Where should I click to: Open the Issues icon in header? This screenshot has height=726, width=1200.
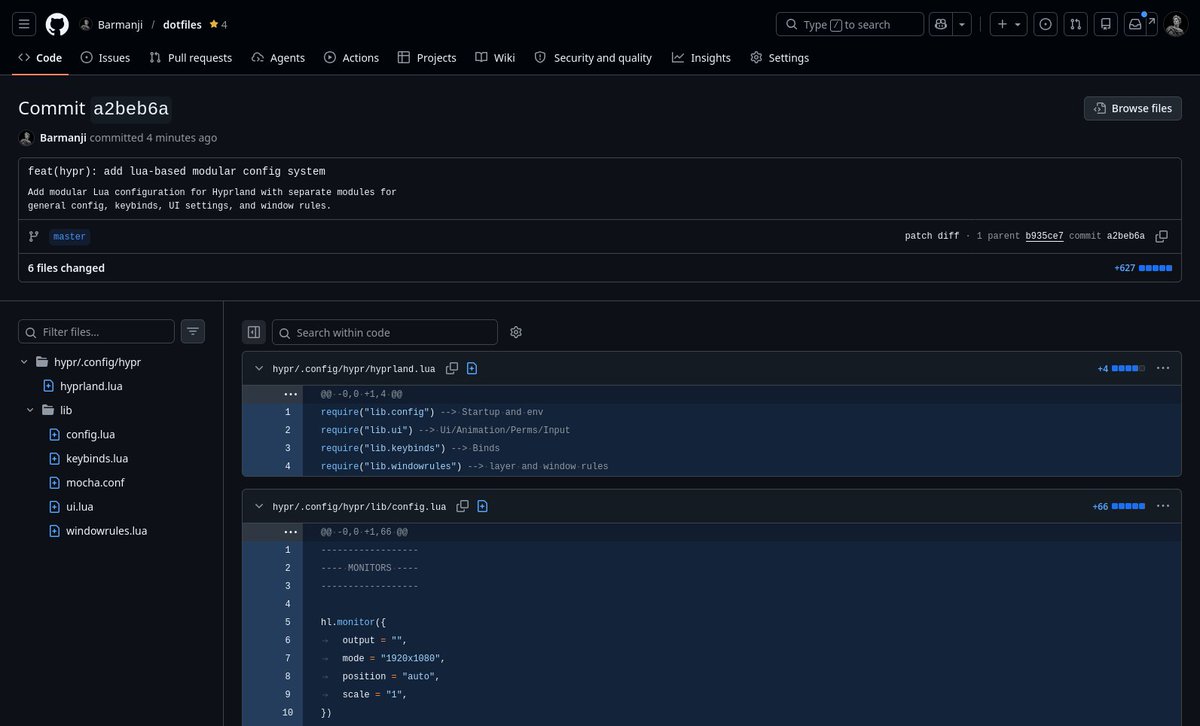pyautogui.click(x=1045, y=24)
